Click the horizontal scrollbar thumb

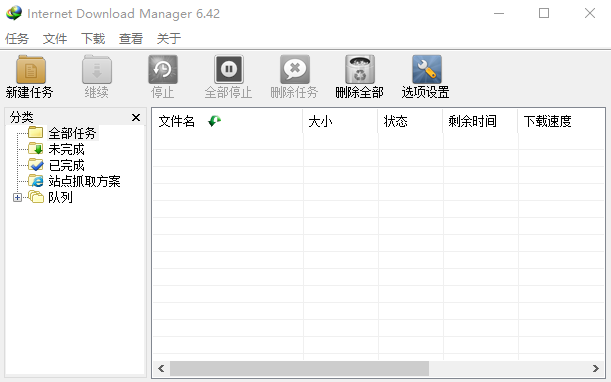[x=299, y=368]
